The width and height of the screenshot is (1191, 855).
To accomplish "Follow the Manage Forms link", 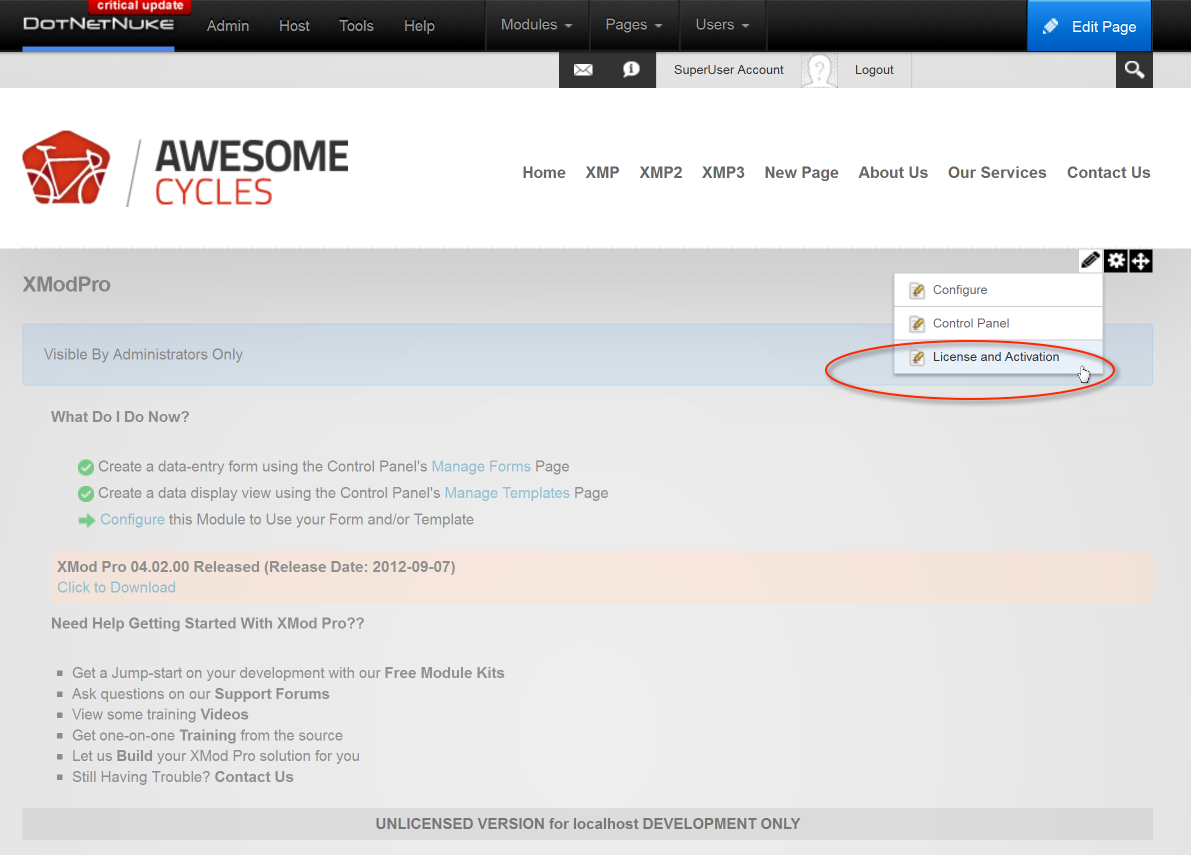I will 481,466.
